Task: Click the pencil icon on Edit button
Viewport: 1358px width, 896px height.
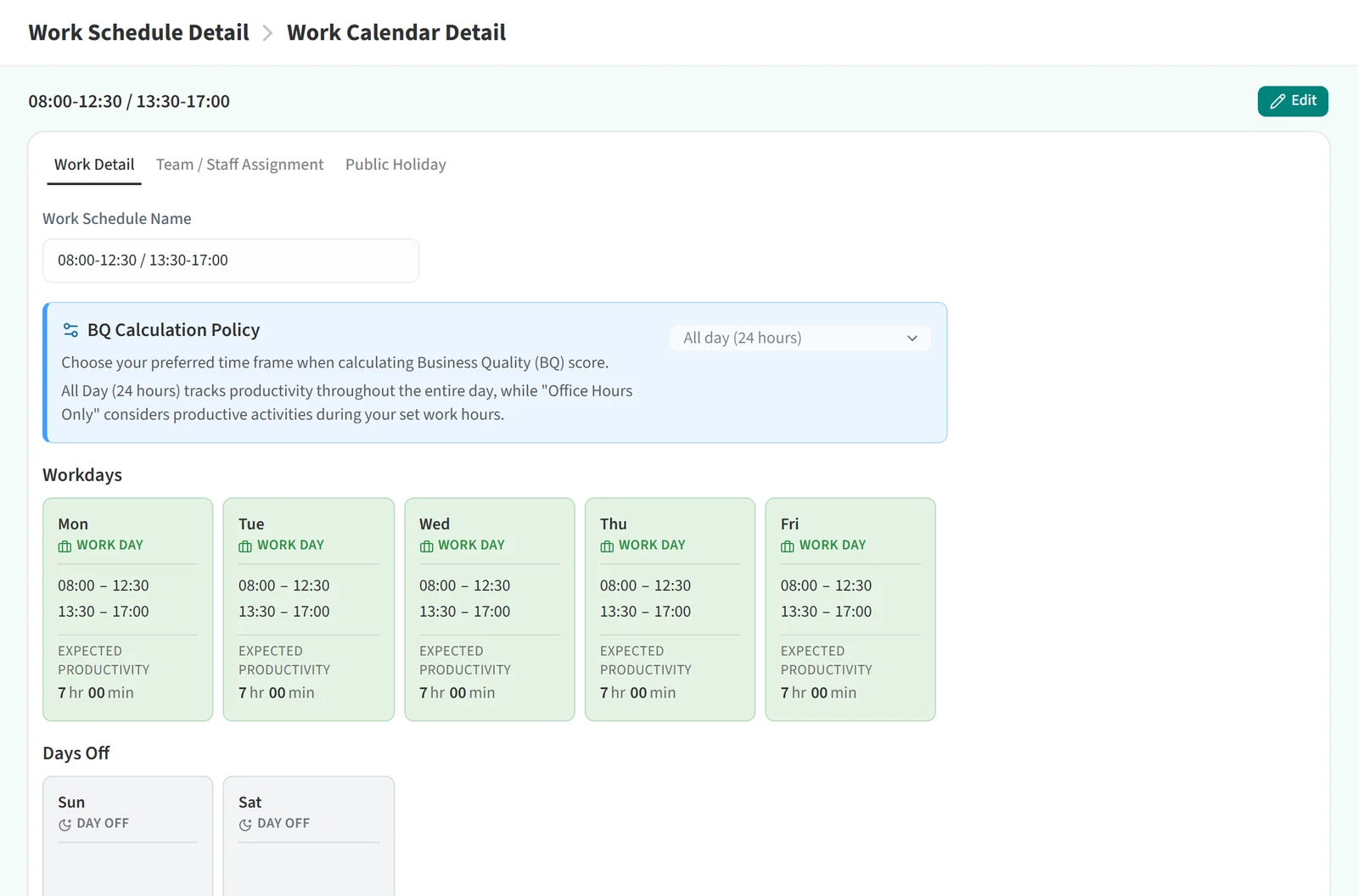Action: (x=1277, y=101)
